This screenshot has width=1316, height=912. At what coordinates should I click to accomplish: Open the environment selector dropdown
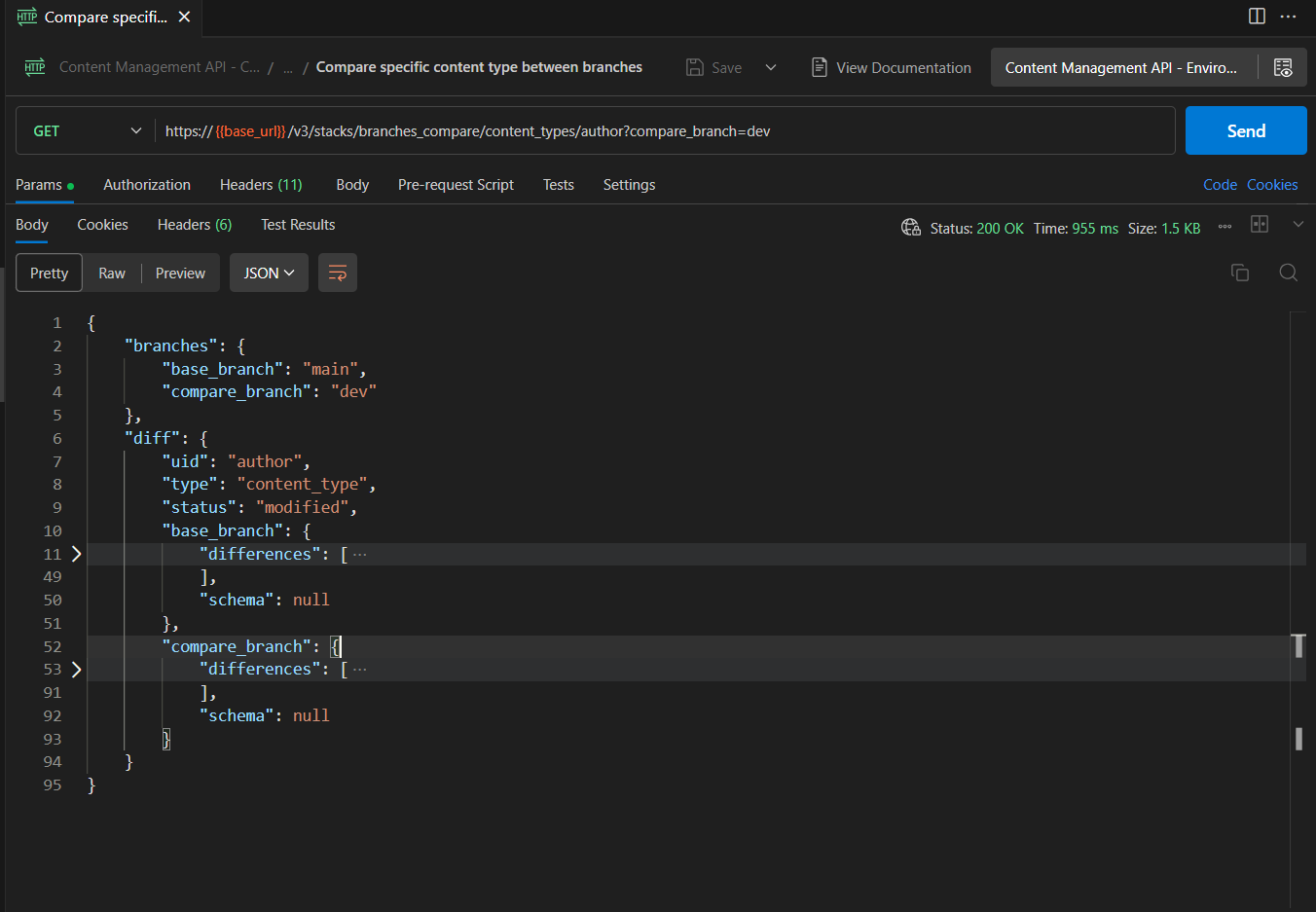point(1121,67)
